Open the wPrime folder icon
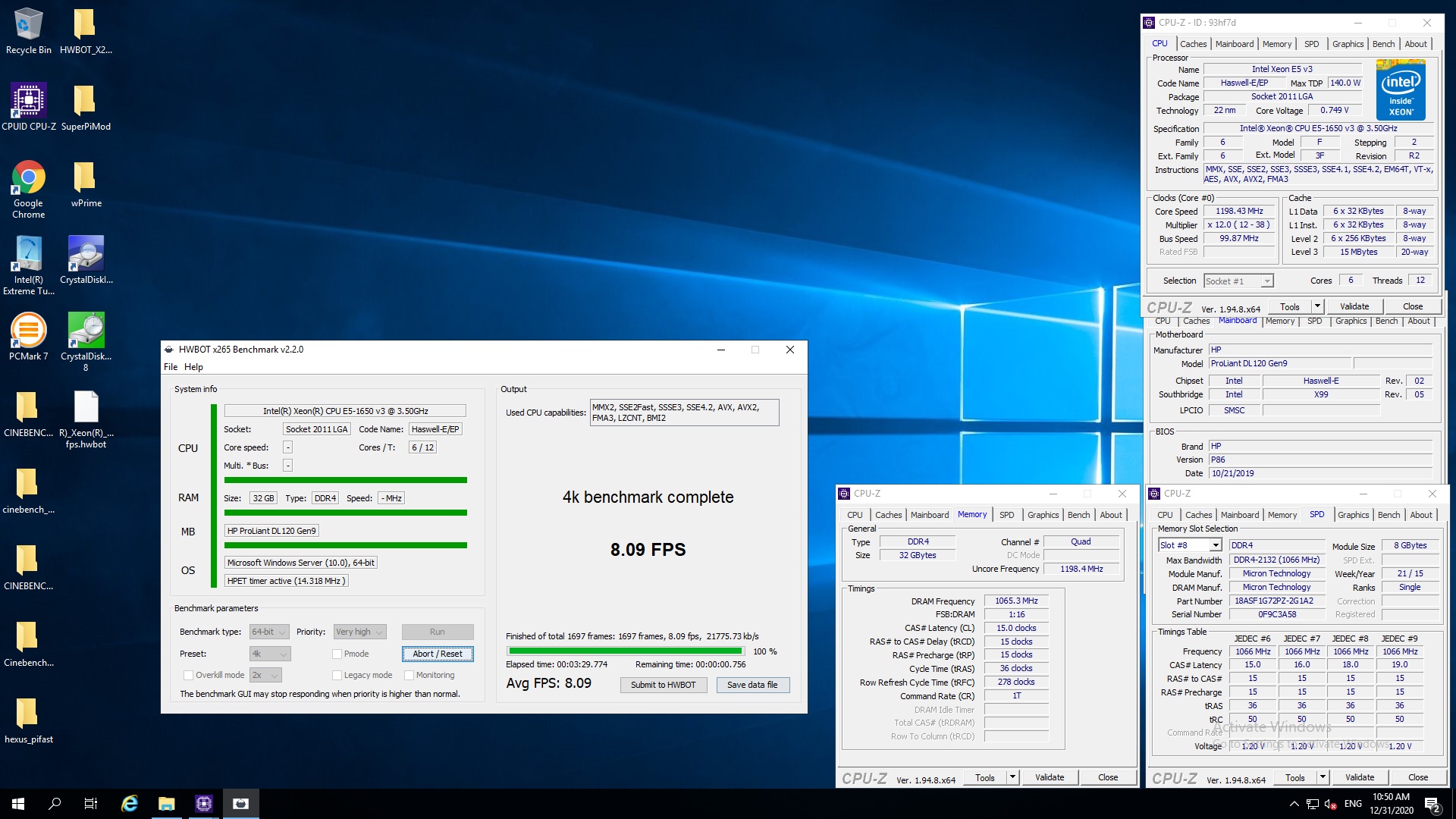The height and width of the screenshot is (819, 1456). (86, 184)
